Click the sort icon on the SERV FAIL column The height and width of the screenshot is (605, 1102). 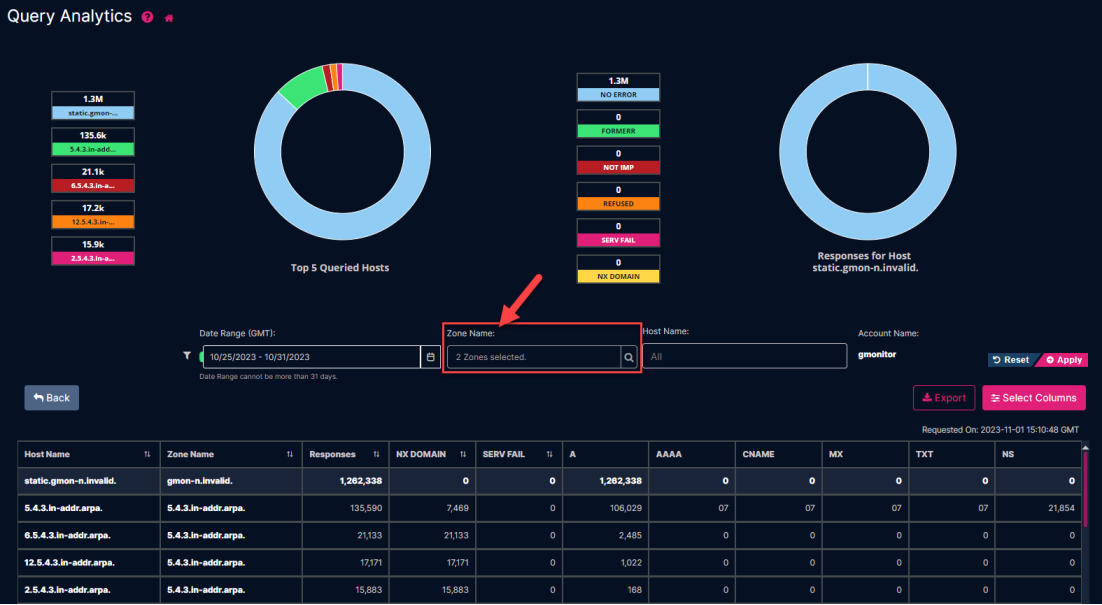549,453
